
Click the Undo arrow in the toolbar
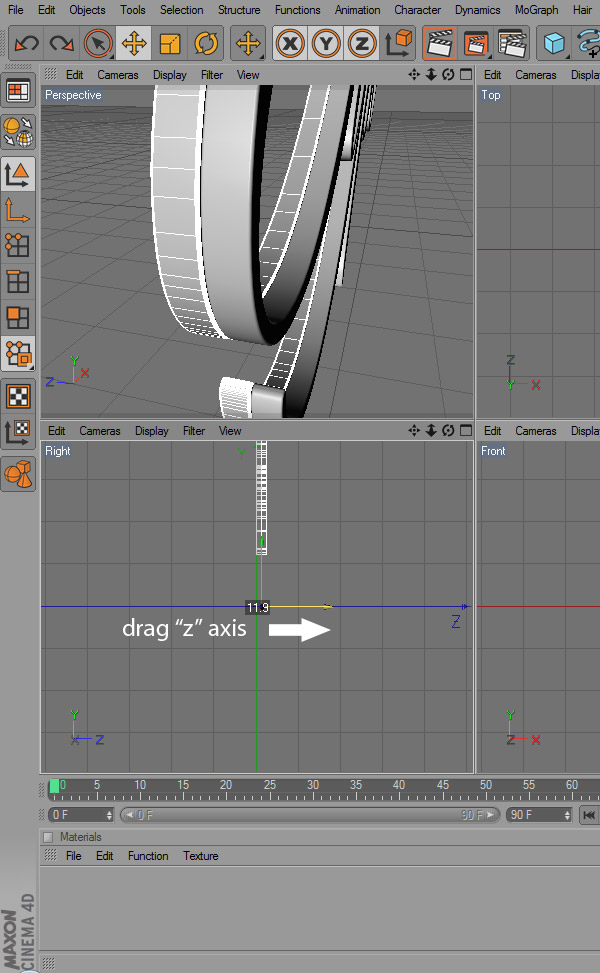click(x=26, y=44)
